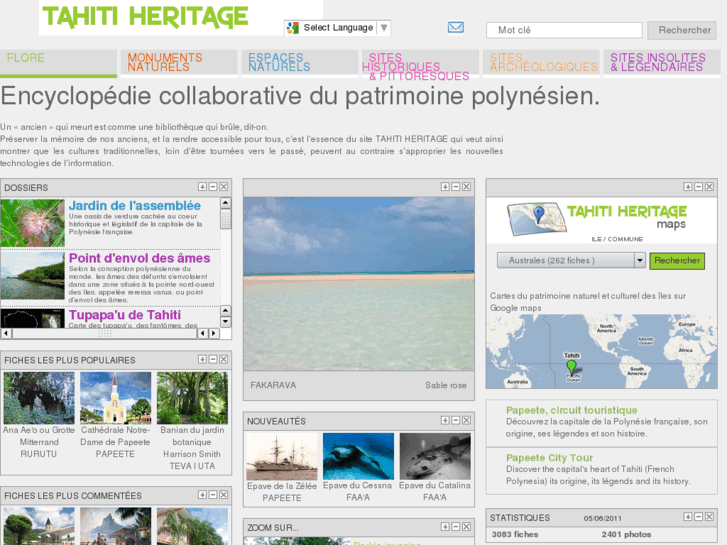Viewport: 727px width, 545px height.
Task: Click the envelope contact icon
Action: click(x=456, y=28)
